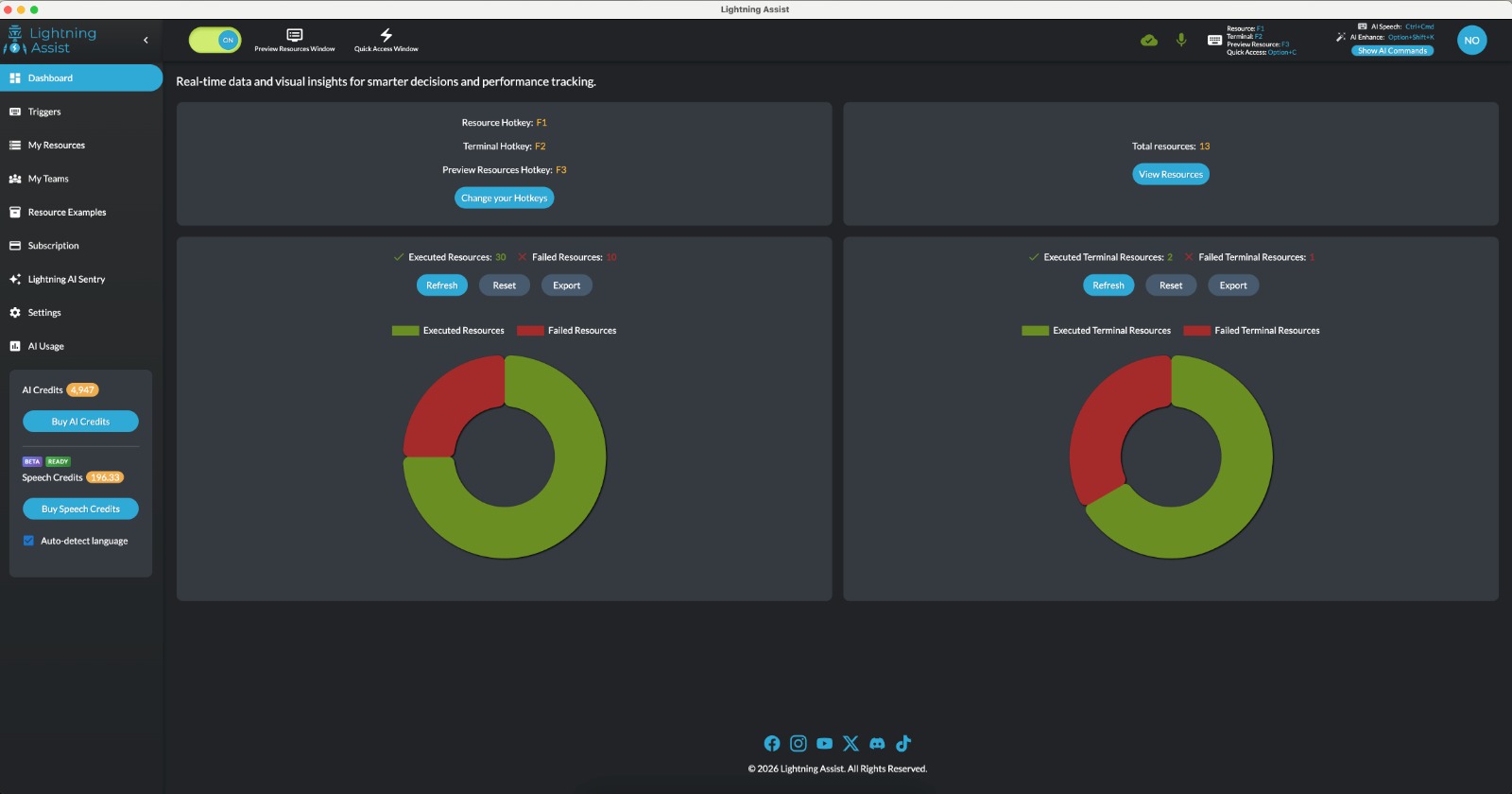Open the Preview Resources Window
This screenshot has height=794, width=1512.
tap(294, 40)
